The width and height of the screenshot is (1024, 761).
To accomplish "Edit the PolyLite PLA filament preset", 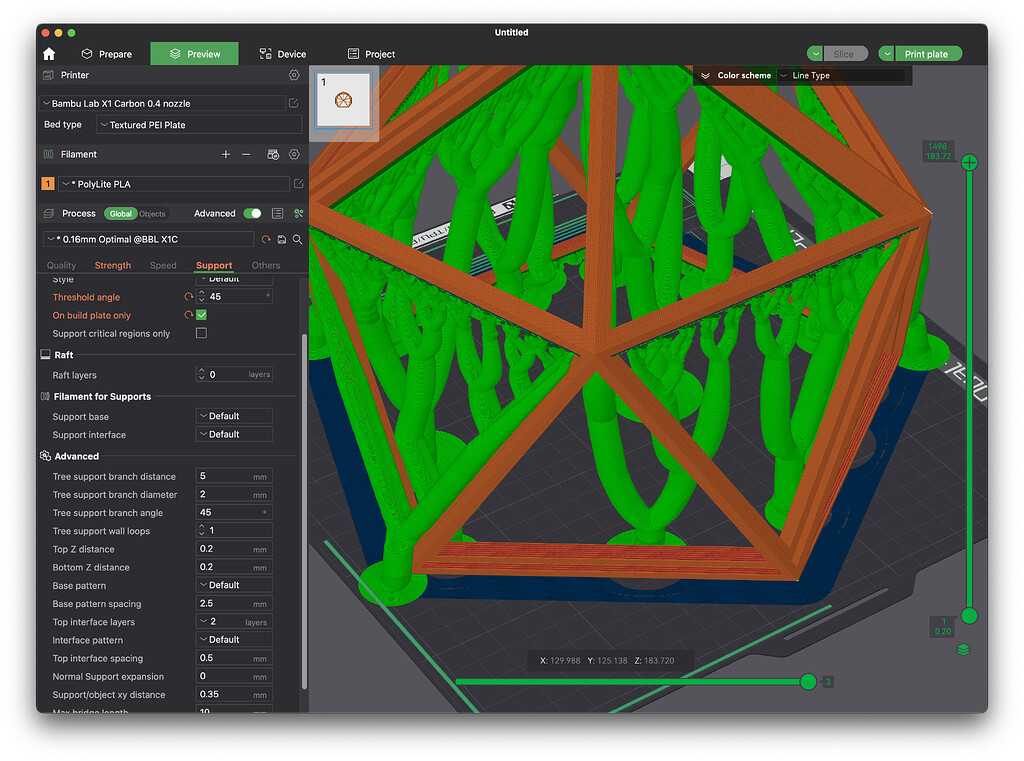I will click(x=298, y=184).
